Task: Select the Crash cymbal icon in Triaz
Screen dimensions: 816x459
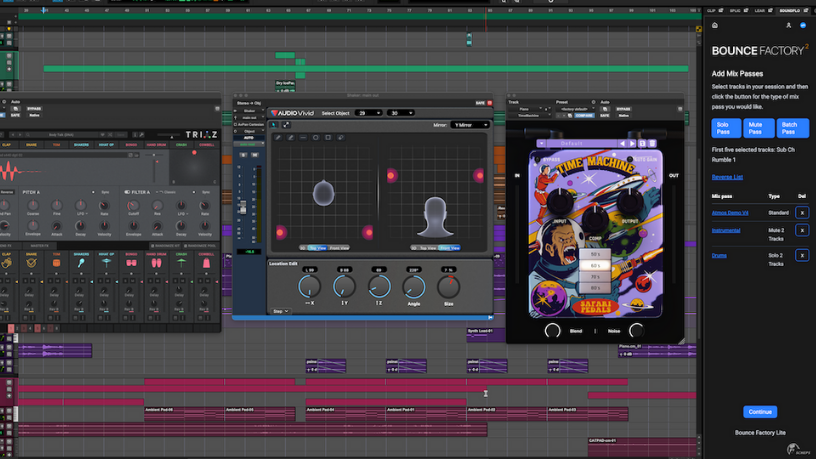Action: pos(181,263)
